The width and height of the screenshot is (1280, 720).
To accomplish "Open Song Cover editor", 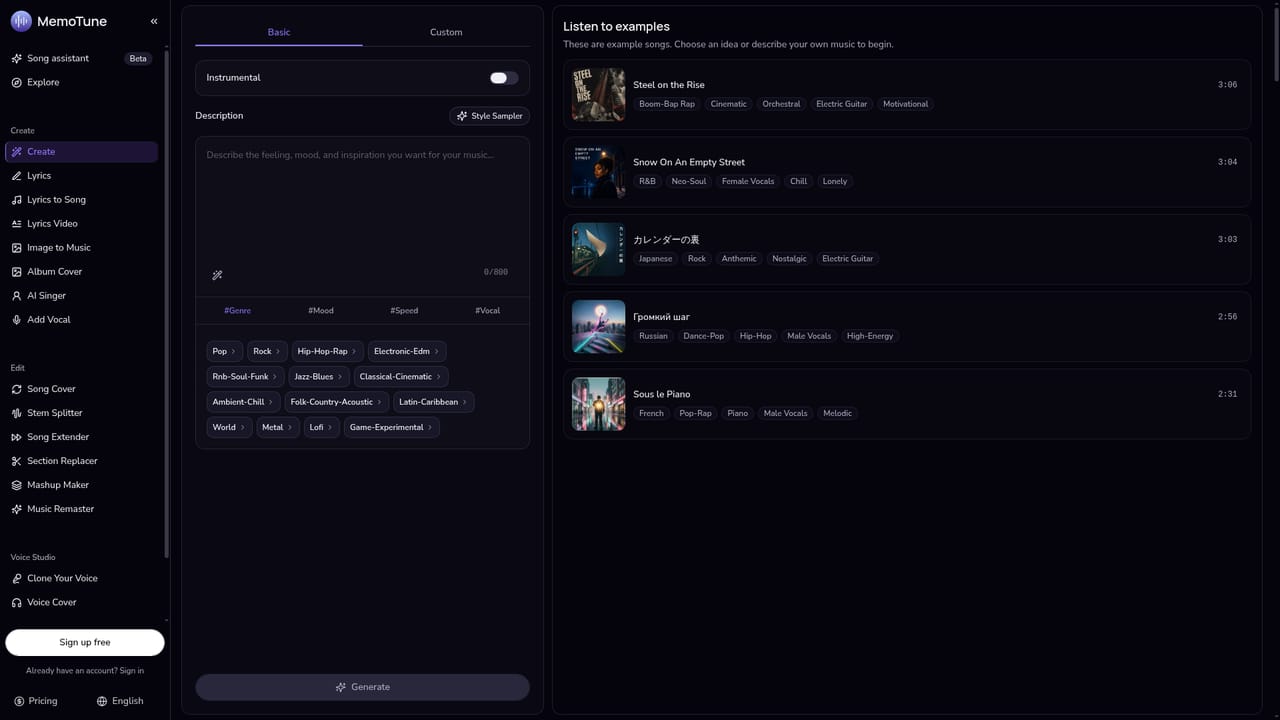I will pyautogui.click(x=81, y=389).
